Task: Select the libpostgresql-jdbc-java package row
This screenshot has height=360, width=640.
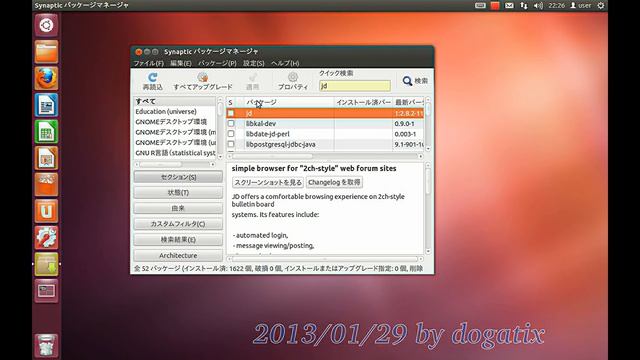Action: pos(325,144)
